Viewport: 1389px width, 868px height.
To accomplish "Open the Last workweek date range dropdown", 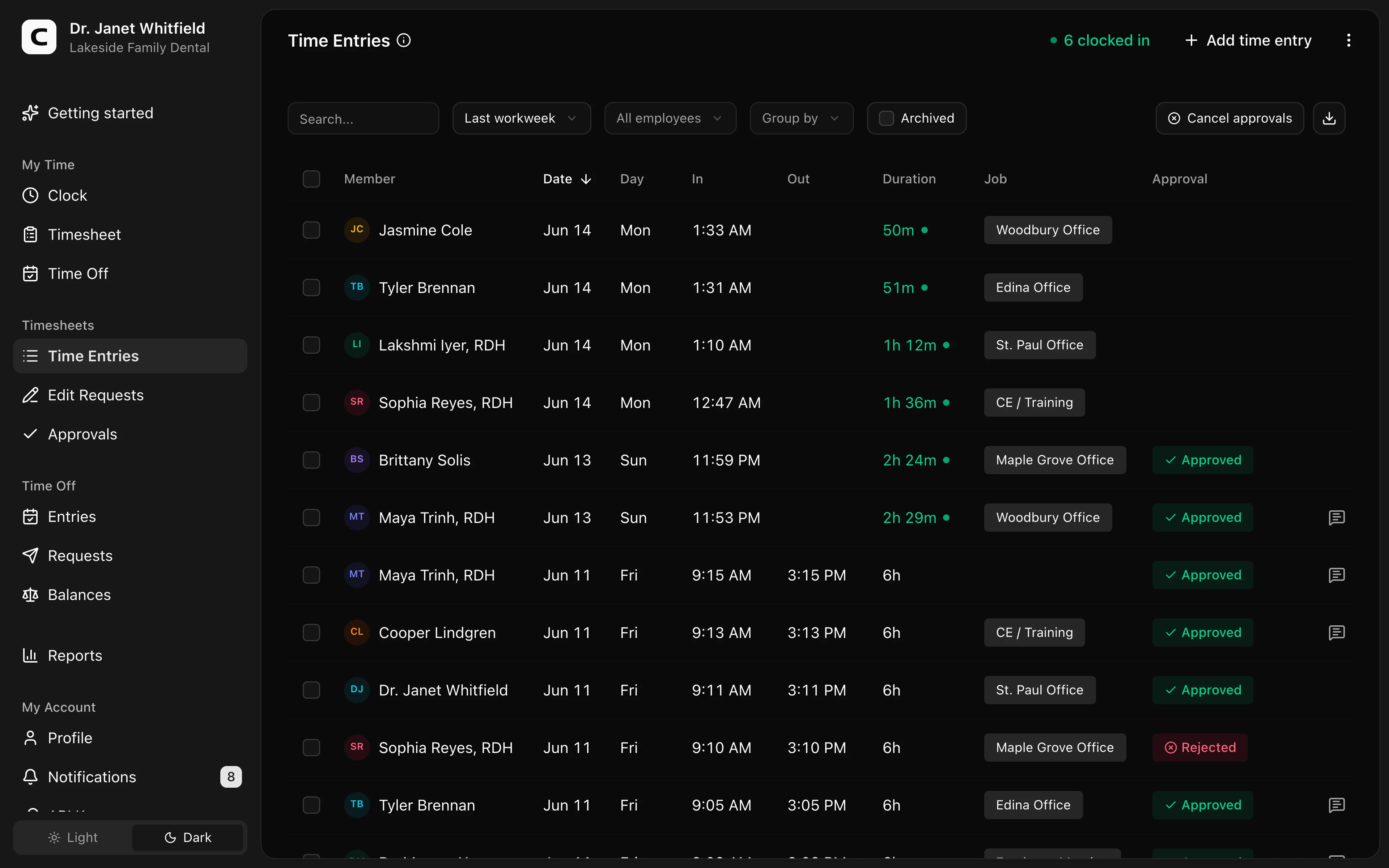I will tap(522, 118).
